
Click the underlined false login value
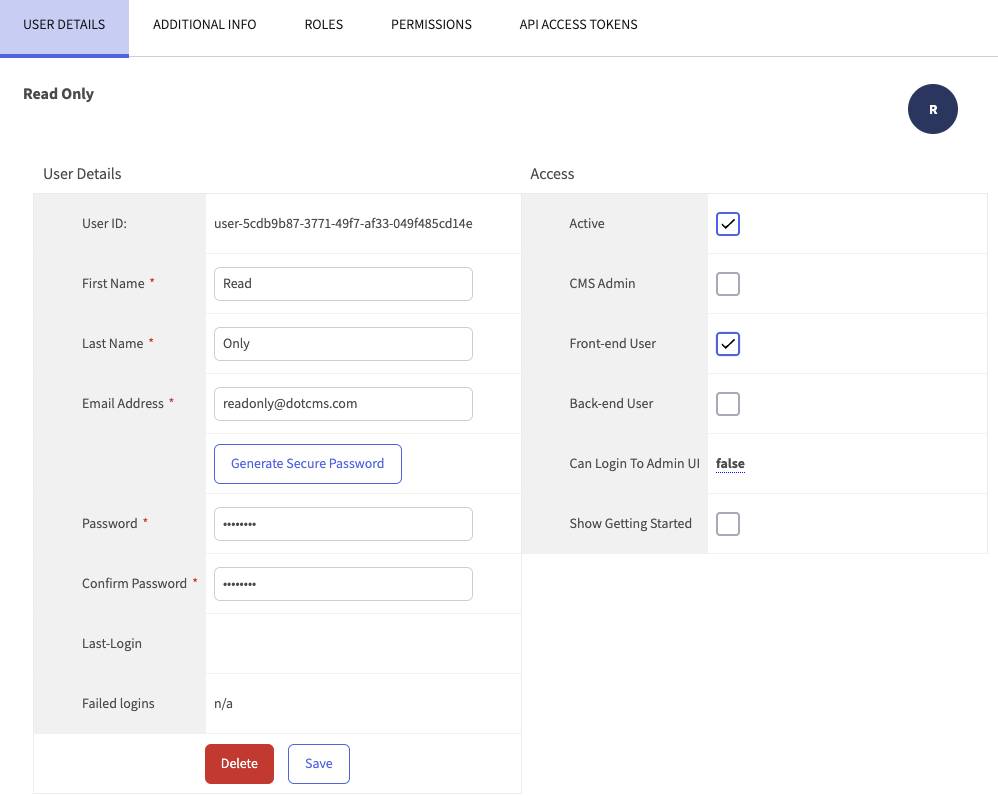(730, 464)
